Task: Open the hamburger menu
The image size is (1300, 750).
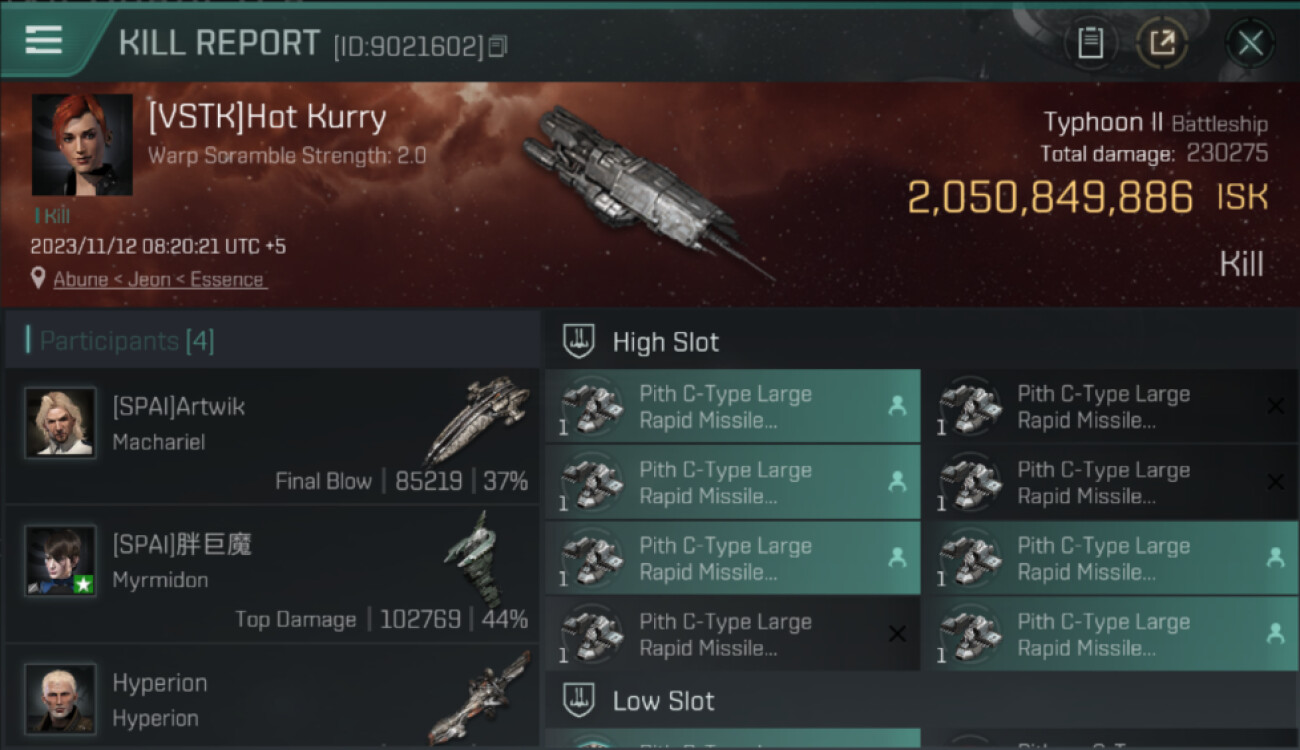Action: (44, 41)
